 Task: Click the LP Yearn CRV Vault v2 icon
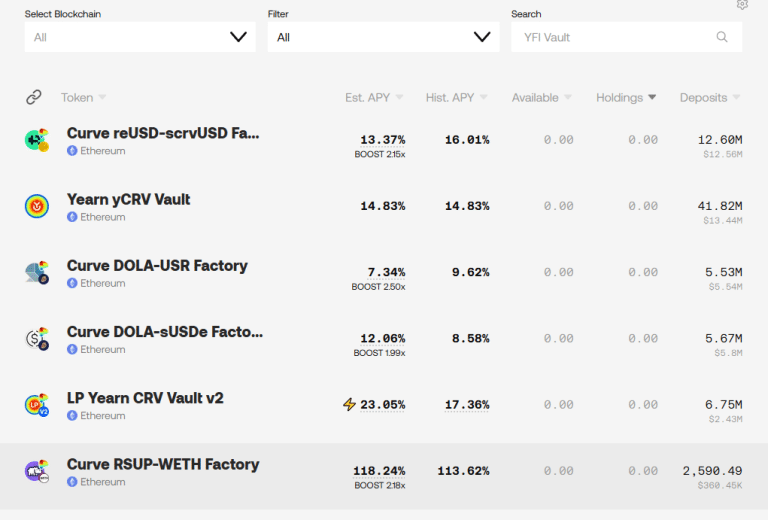point(37,405)
